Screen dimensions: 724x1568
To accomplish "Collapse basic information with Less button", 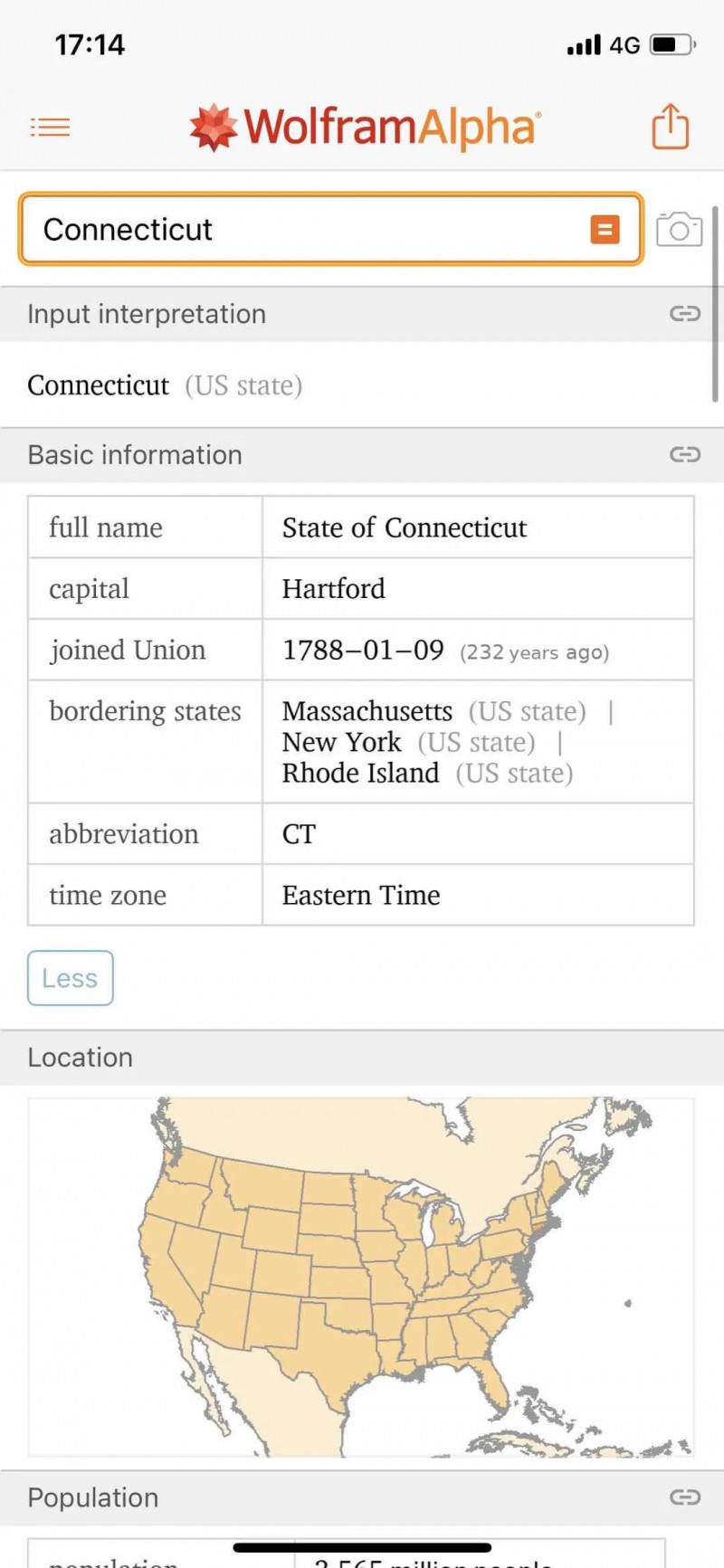I will click(x=71, y=978).
